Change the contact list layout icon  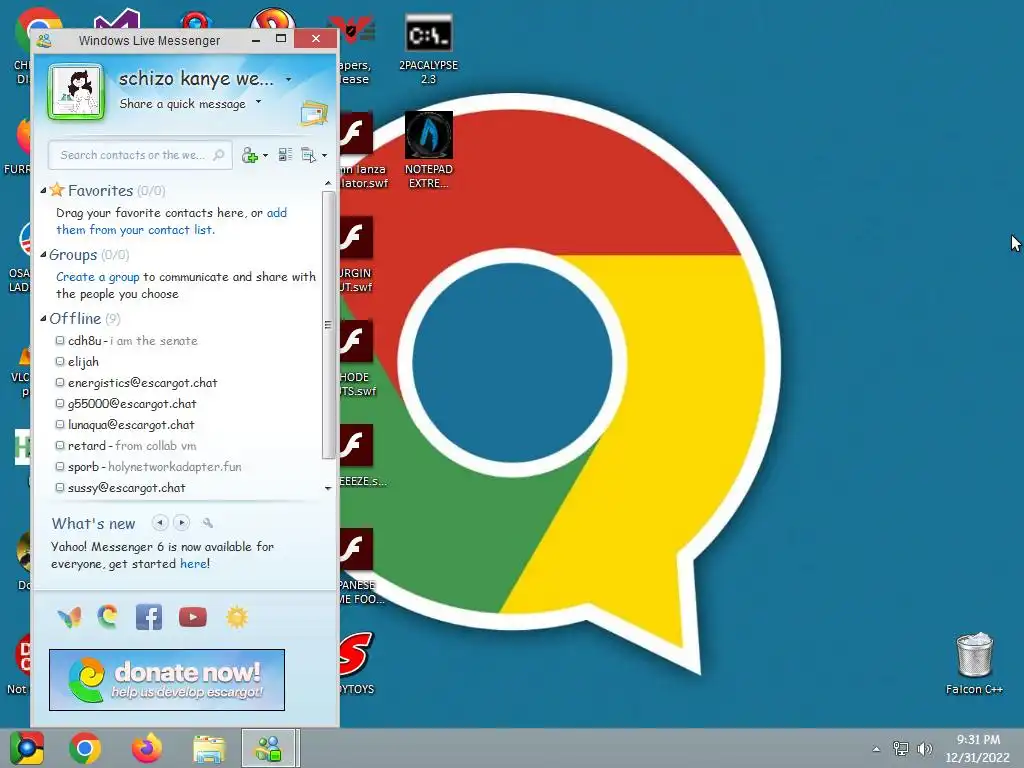point(285,155)
